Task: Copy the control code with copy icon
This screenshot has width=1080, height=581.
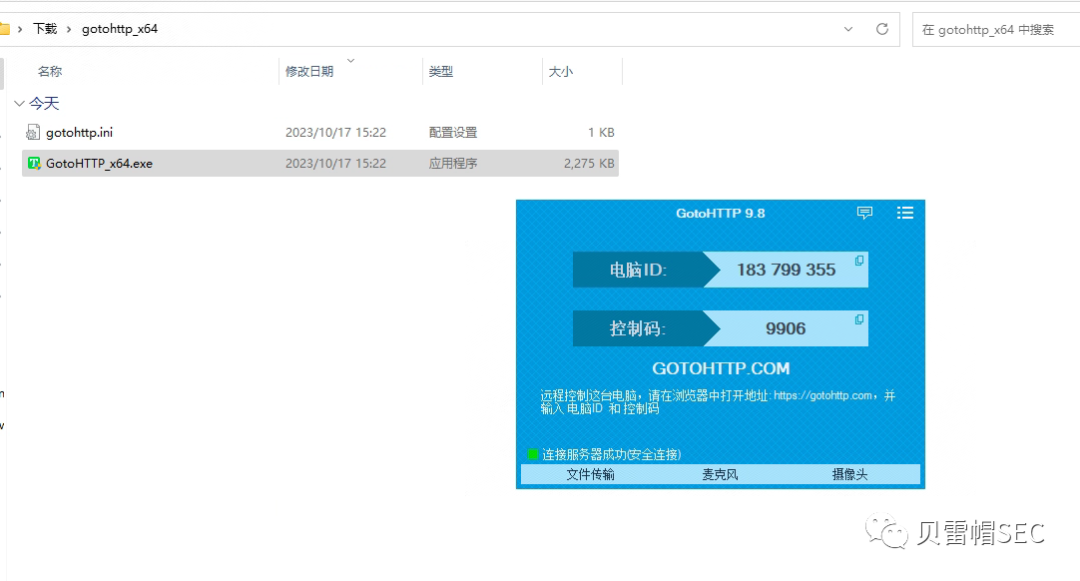Action: 859,319
